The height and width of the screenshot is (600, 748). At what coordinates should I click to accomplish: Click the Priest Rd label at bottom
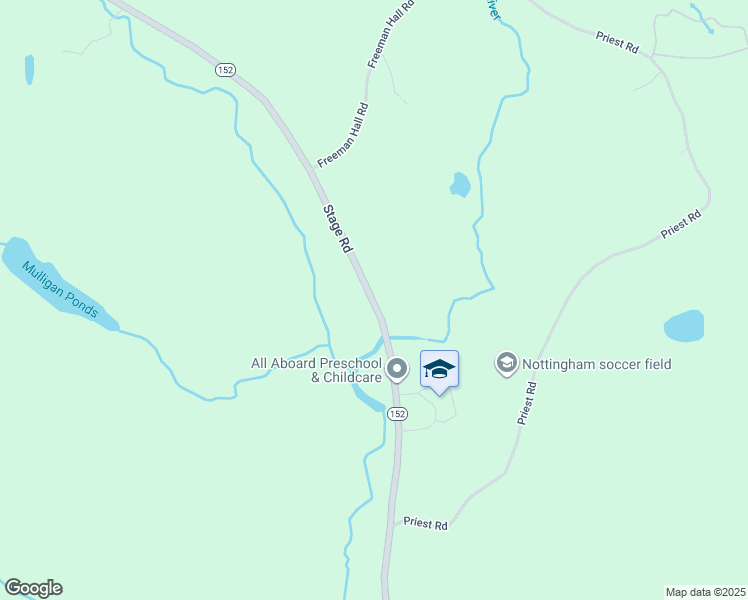tap(426, 523)
